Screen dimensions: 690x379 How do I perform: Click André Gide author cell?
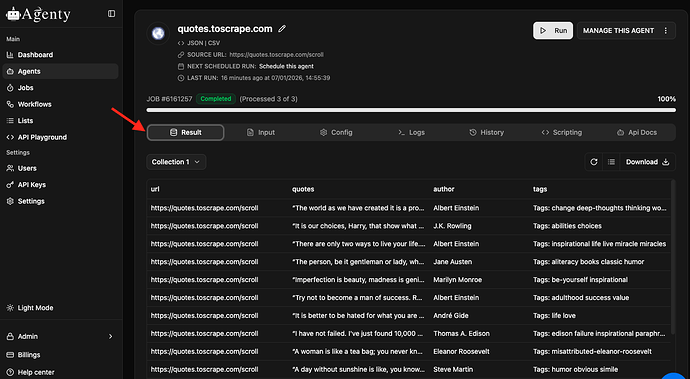tap(451, 316)
